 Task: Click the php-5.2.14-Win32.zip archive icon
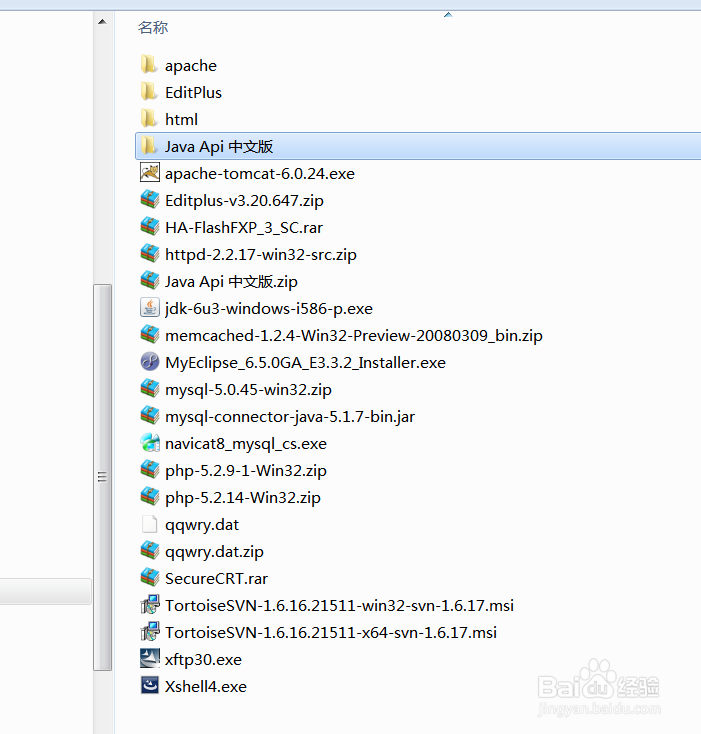pyautogui.click(x=150, y=497)
